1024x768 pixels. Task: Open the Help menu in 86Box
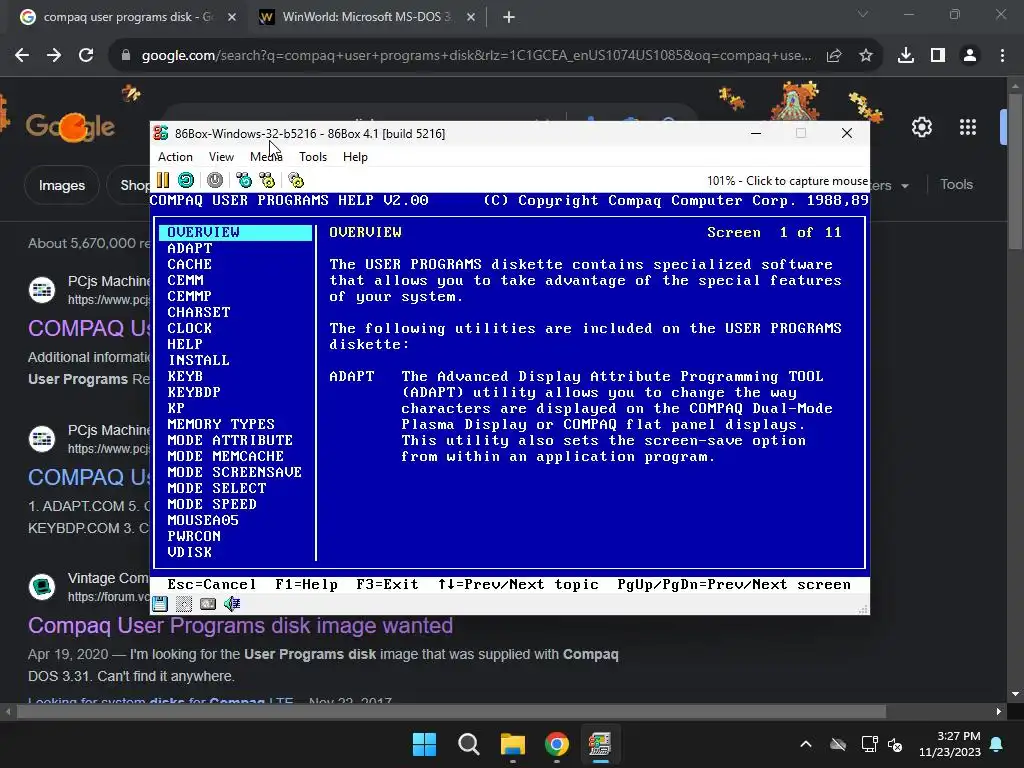355,157
